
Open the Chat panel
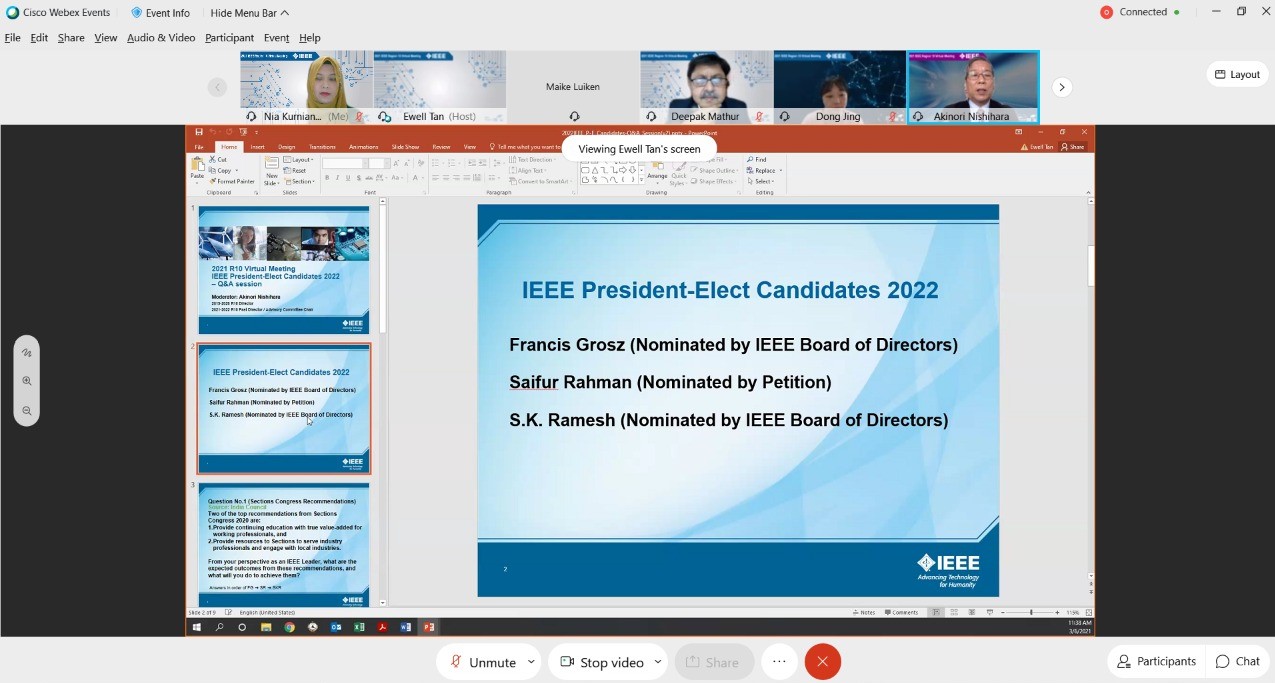[1238, 661]
